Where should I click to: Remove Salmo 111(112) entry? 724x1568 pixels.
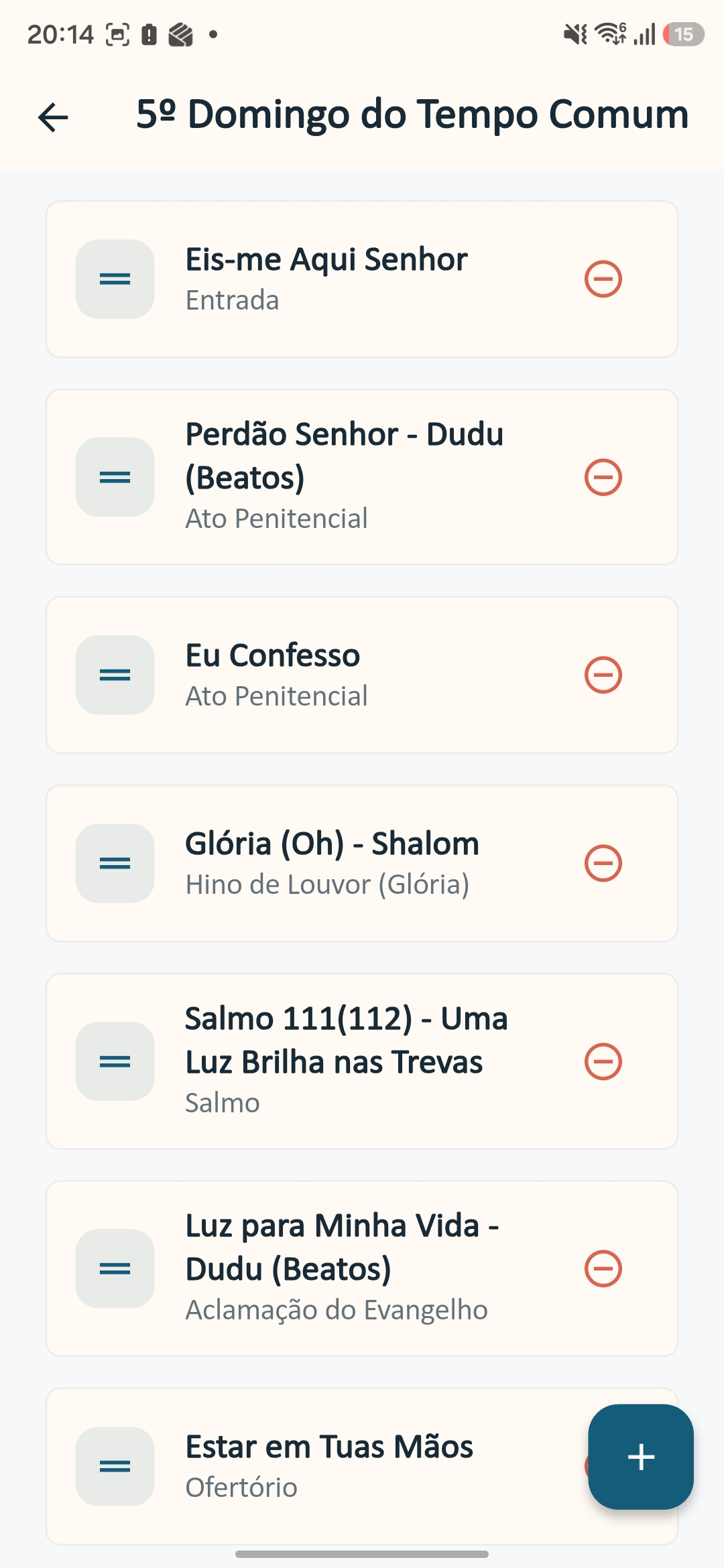(x=603, y=1061)
